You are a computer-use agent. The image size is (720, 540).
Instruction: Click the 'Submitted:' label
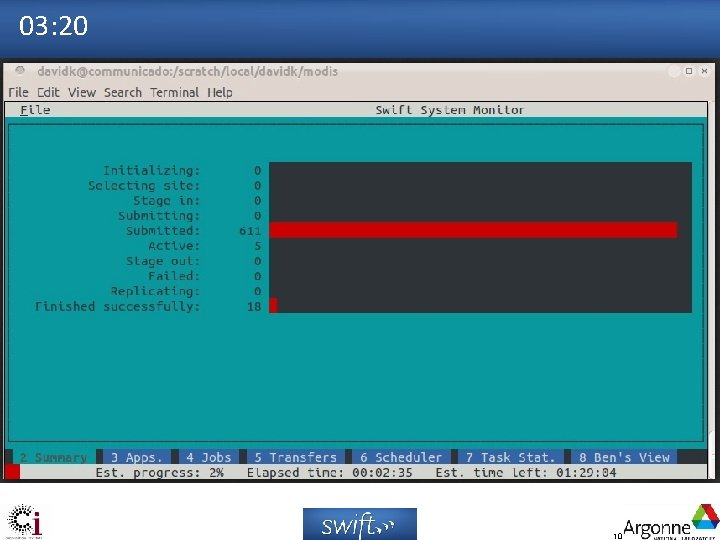[x=163, y=231]
